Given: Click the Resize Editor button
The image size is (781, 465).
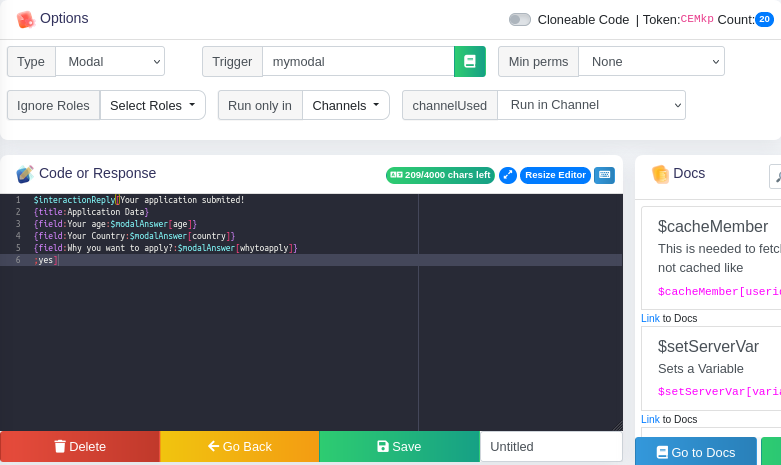Looking at the screenshot, I should [x=555, y=175].
